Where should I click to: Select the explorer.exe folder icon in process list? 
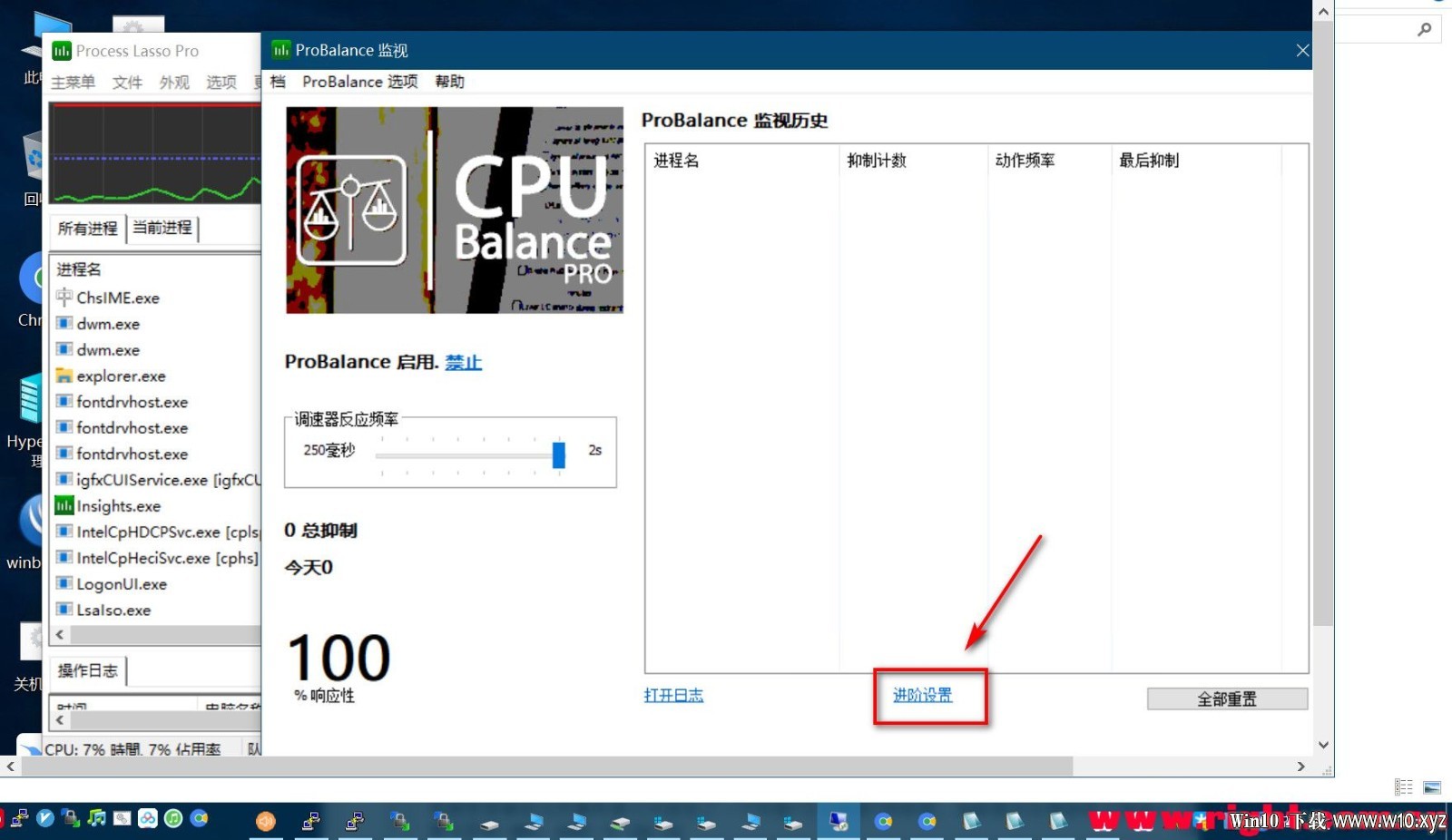coord(64,376)
